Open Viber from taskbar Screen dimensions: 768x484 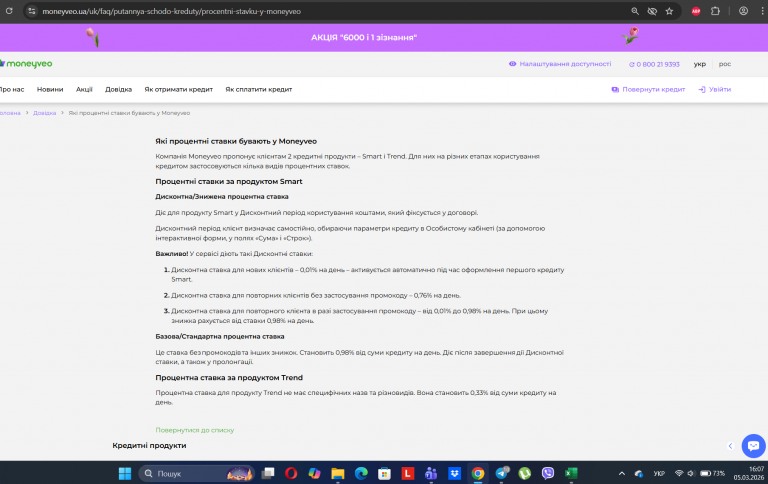tap(548, 473)
